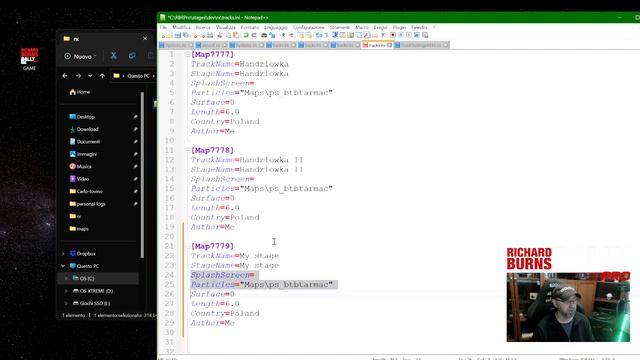Click the highlighted "SplashScreen=" on line 24
Image resolution: width=640 pixels, height=360 pixels.
(222, 275)
